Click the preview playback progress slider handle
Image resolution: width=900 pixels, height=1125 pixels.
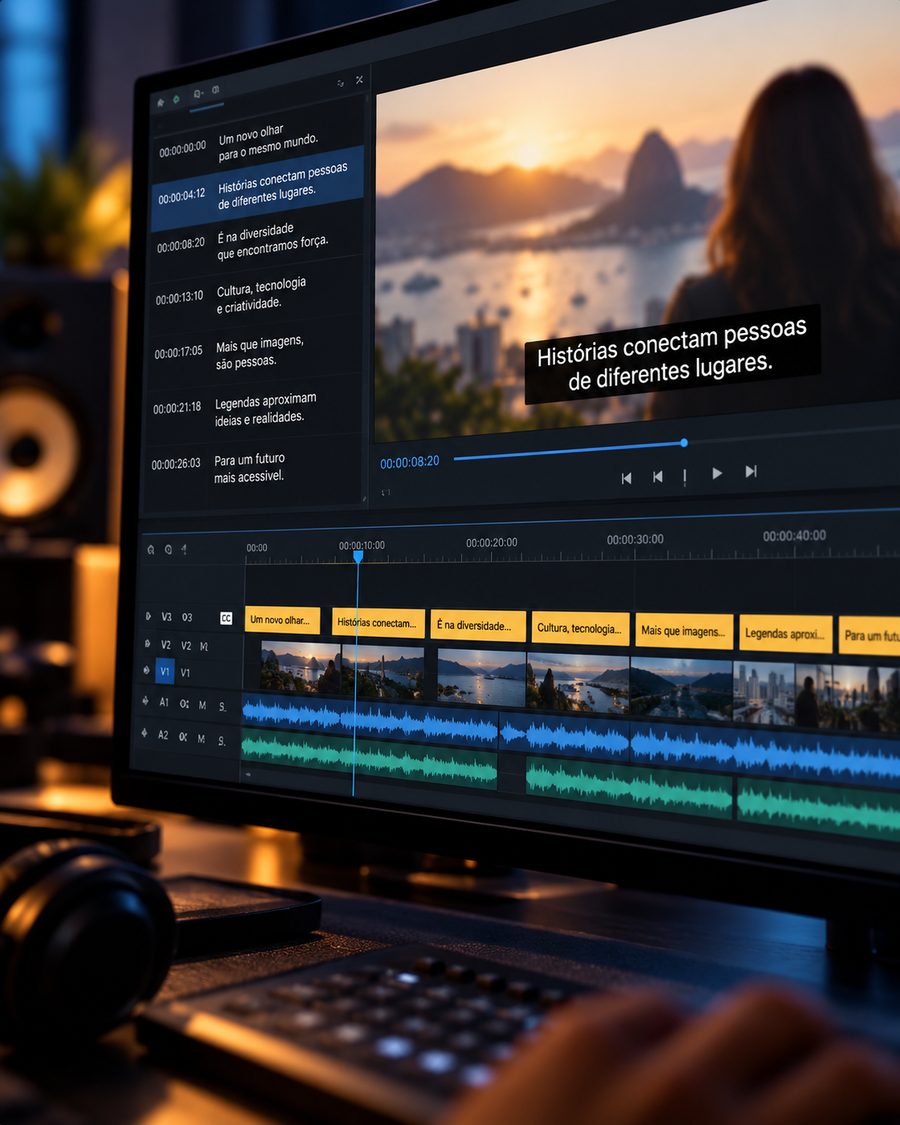[x=684, y=443]
